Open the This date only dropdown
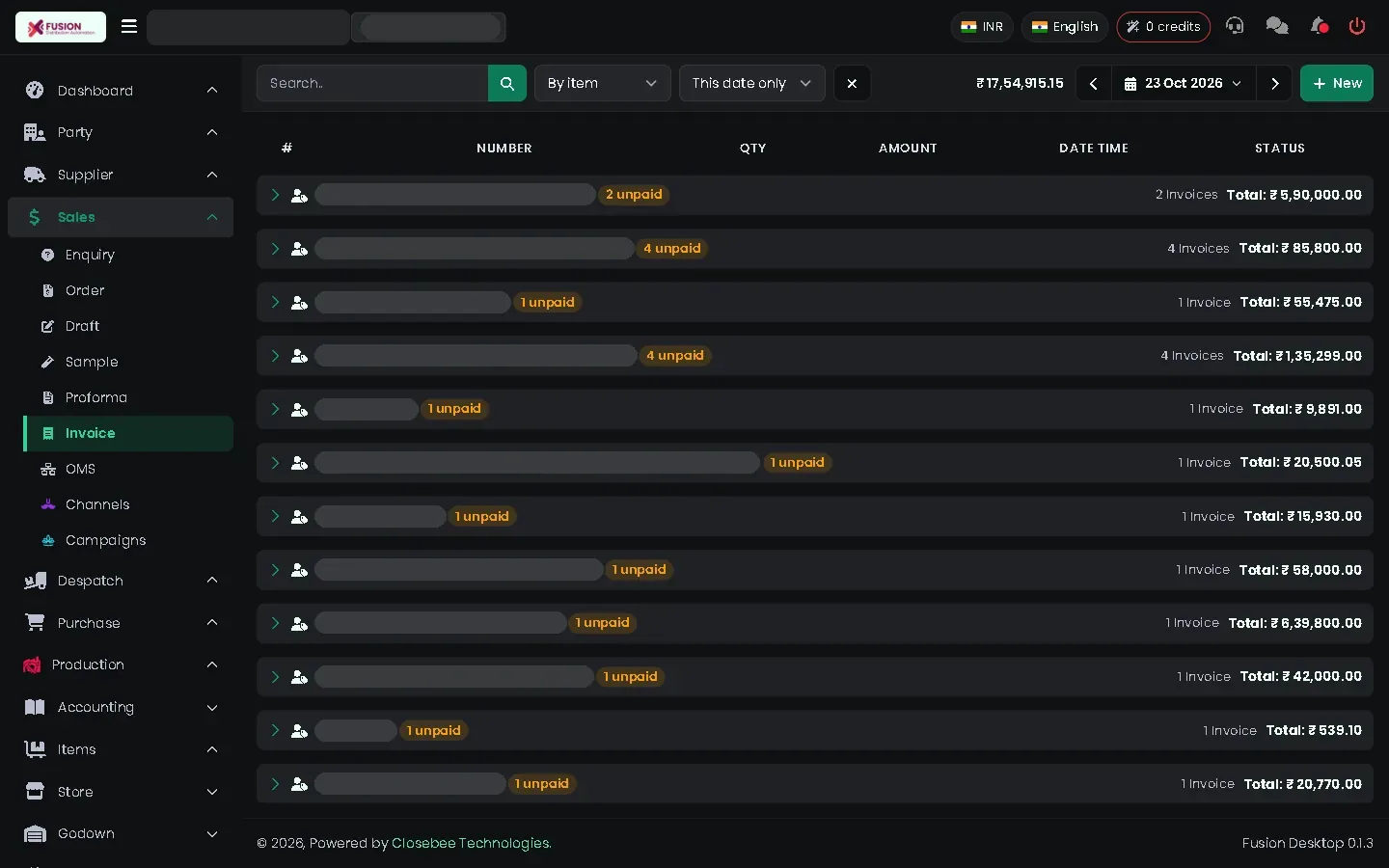1389x868 pixels. pyautogui.click(x=751, y=83)
